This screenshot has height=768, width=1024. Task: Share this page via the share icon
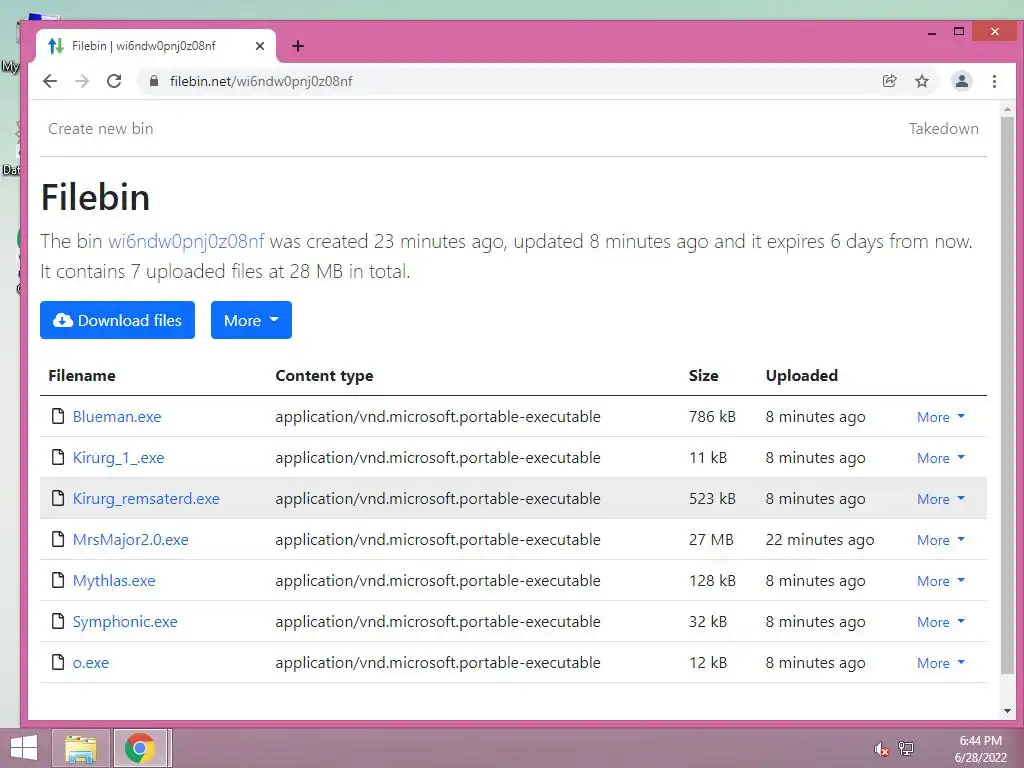[x=889, y=81]
